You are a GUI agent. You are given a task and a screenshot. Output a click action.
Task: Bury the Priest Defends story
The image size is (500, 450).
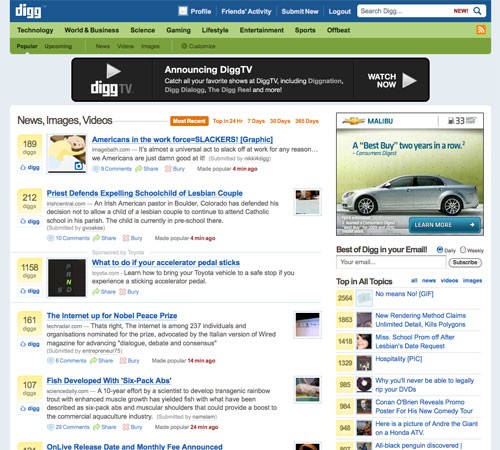[133, 238]
